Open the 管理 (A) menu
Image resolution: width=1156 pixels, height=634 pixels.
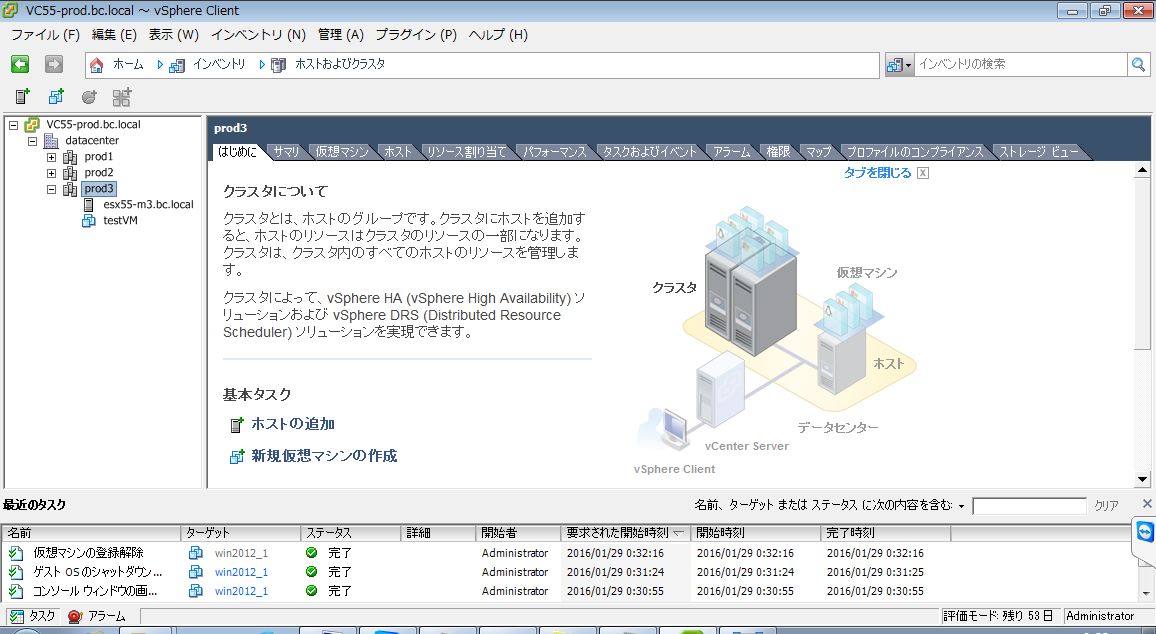(x=341, y=35)
